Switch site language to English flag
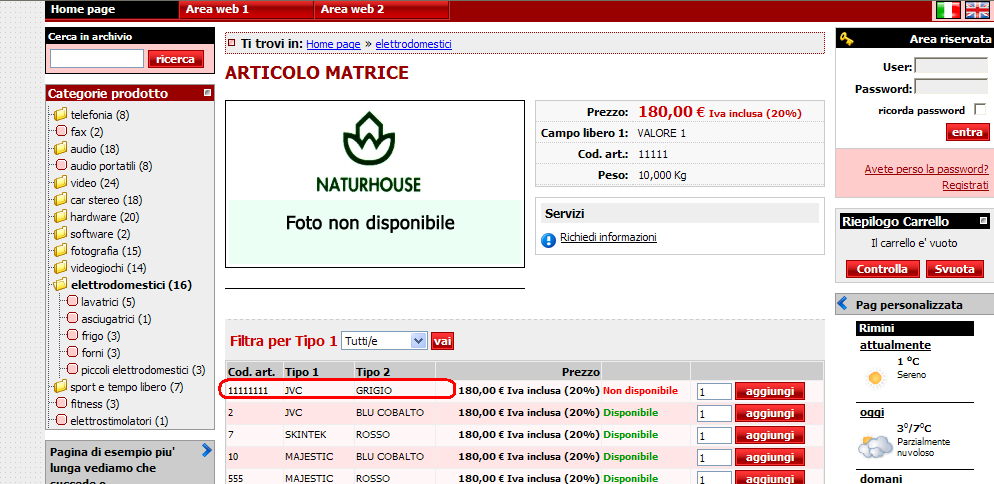994x484 pixels. point(977,10)
